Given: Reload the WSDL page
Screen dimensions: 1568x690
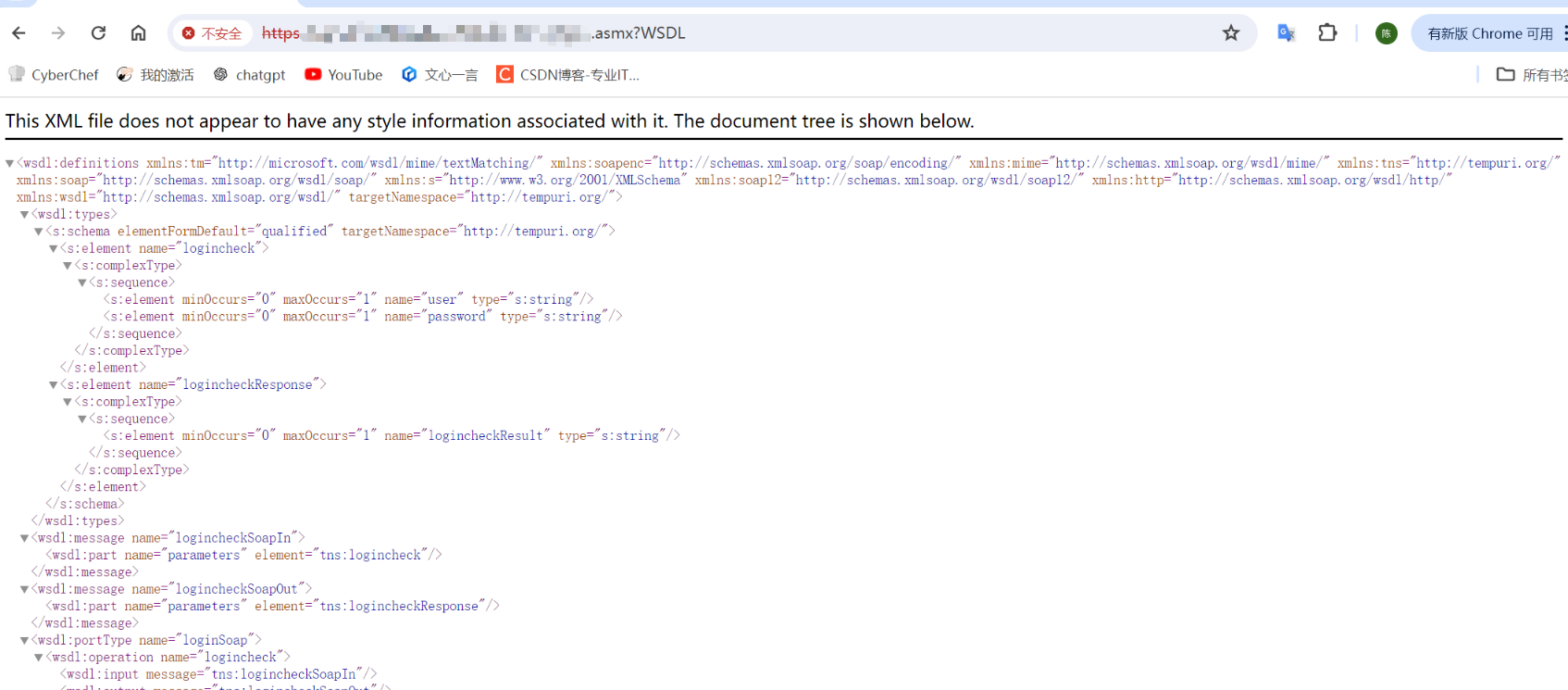Looking at the screenshot, I should click(98, 33).
